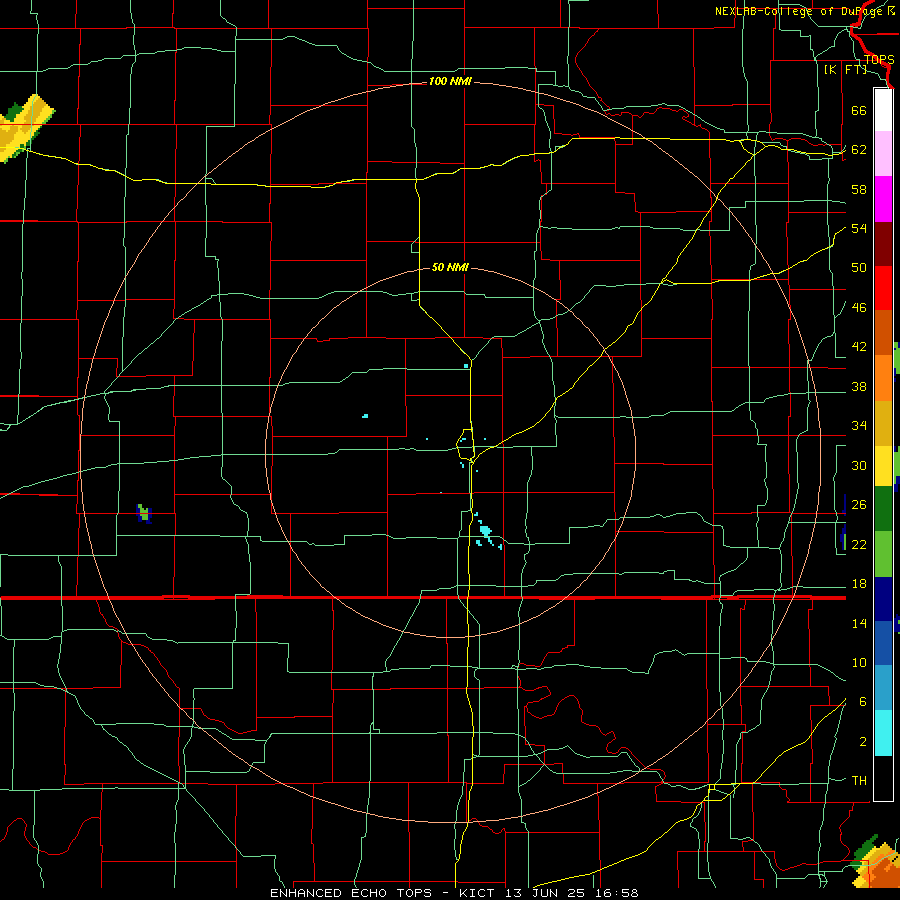This screenshot has height=900, width=900.
Task: Click the legend value "6"
Action: click(862, 702)
